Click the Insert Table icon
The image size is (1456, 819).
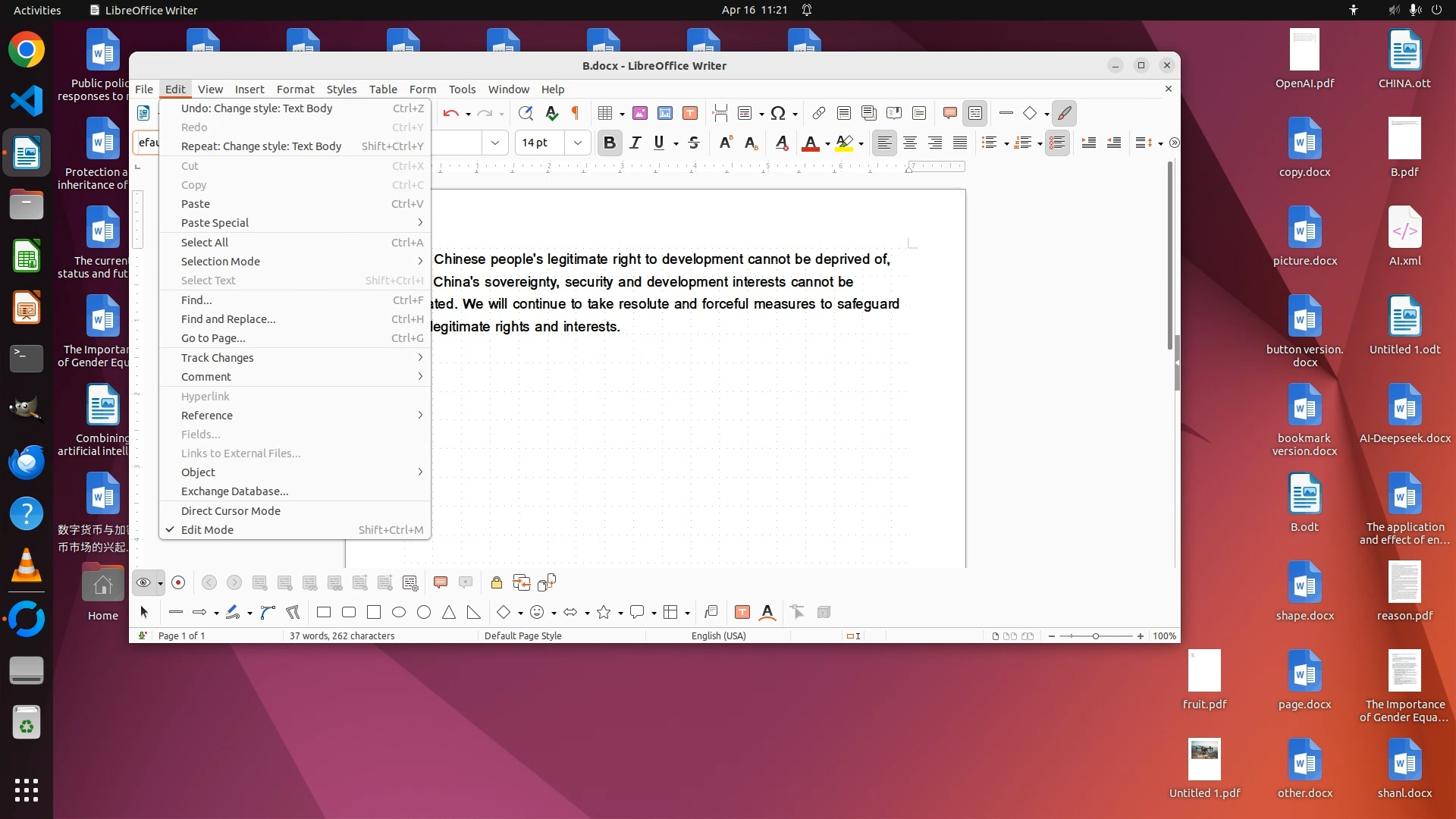(604, 114)
